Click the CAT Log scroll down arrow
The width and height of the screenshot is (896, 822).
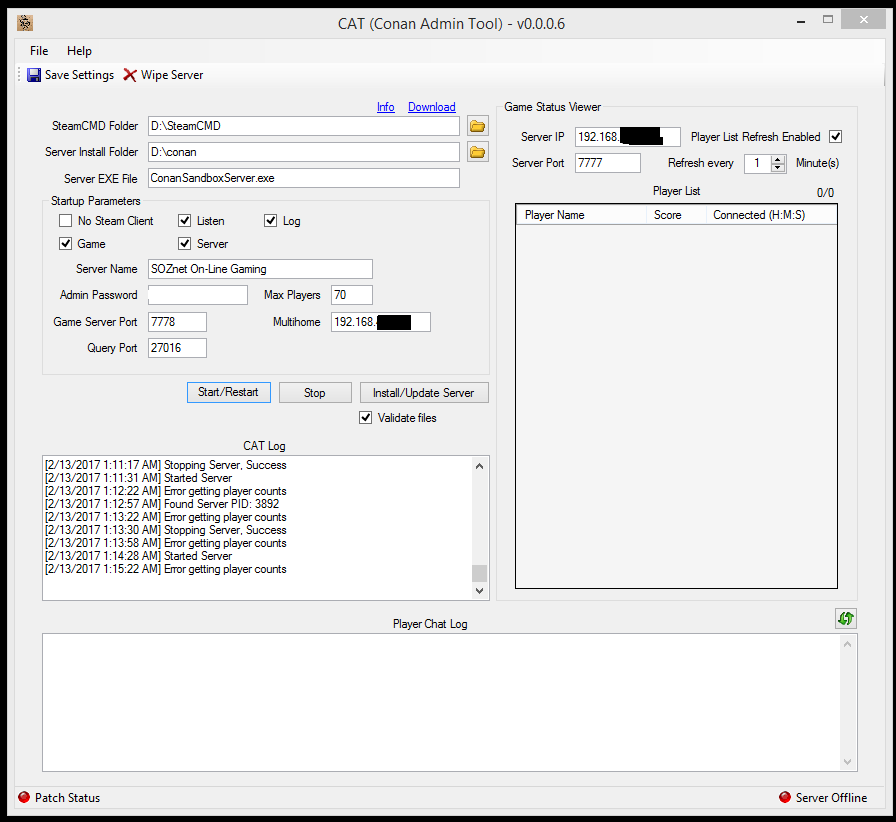tap(480, 591)
